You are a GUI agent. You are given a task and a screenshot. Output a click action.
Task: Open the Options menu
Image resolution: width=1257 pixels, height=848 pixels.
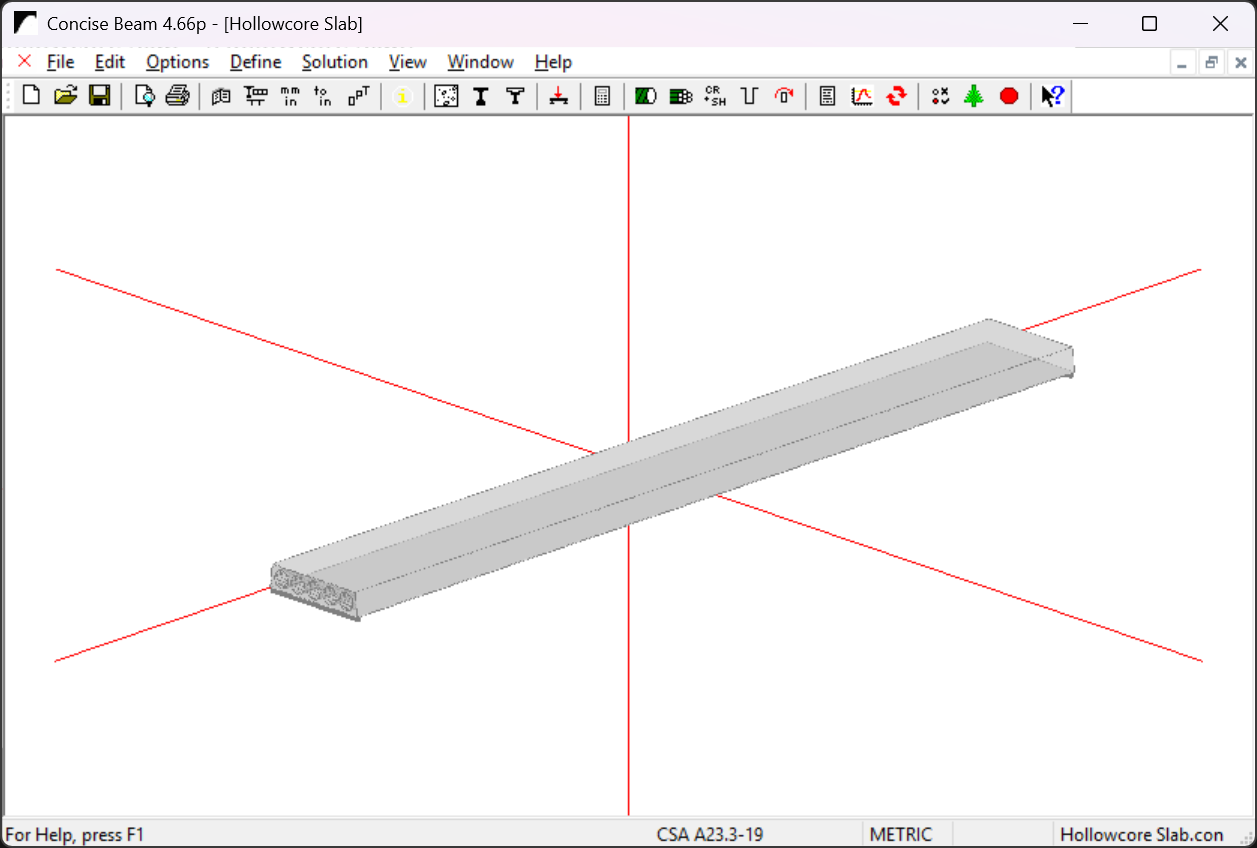point(177,62)
